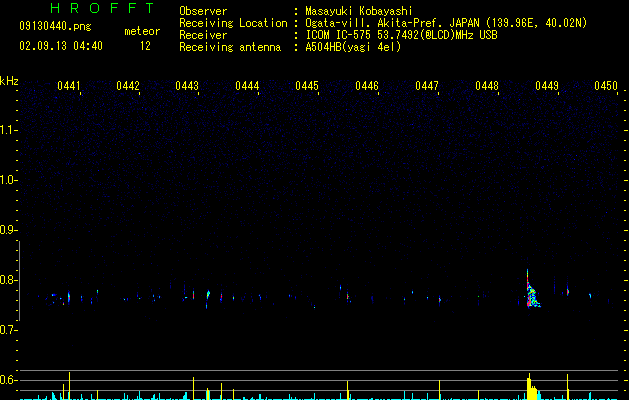Click the 0446 time marker
Viewport: 629px width, 400px height.
point(367,86)
